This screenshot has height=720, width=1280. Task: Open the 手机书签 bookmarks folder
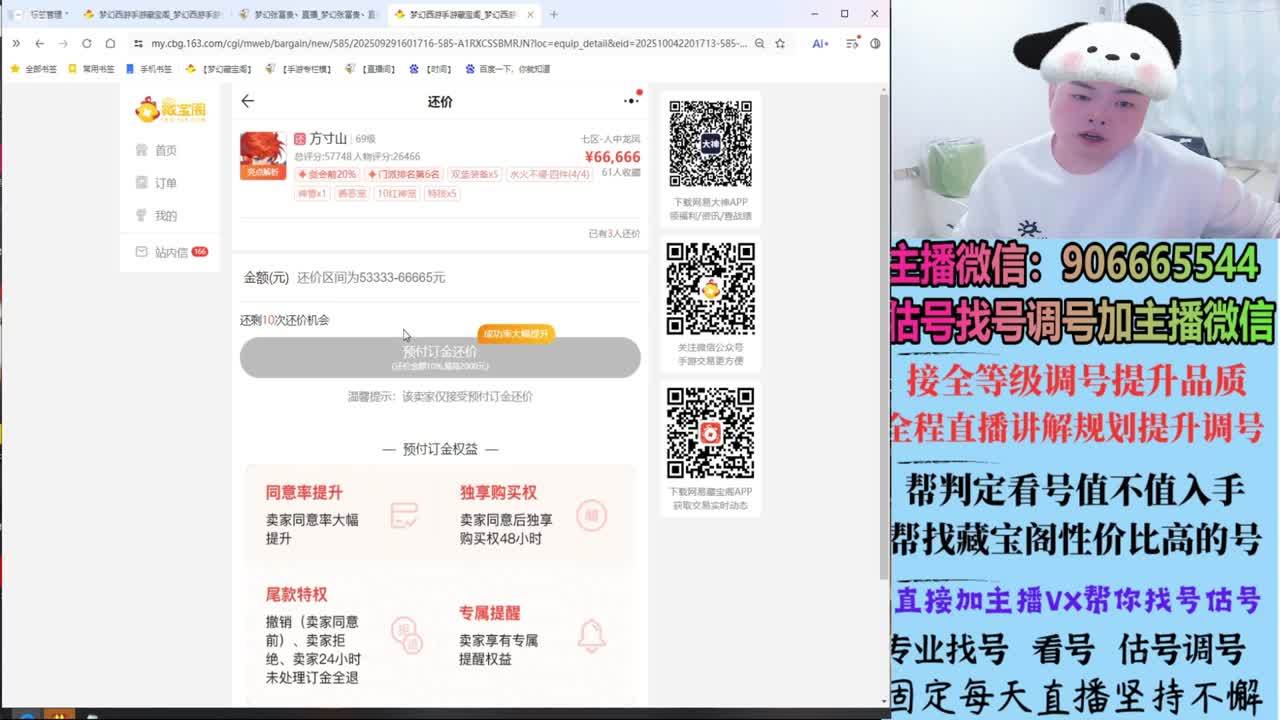[149, 69]
